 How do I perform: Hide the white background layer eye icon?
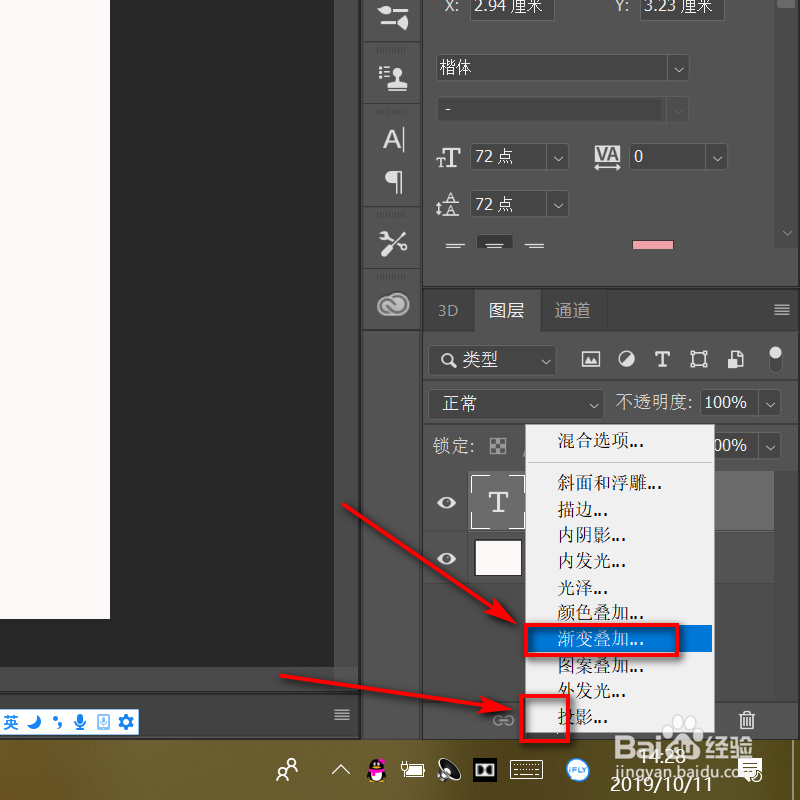point(446,558)
